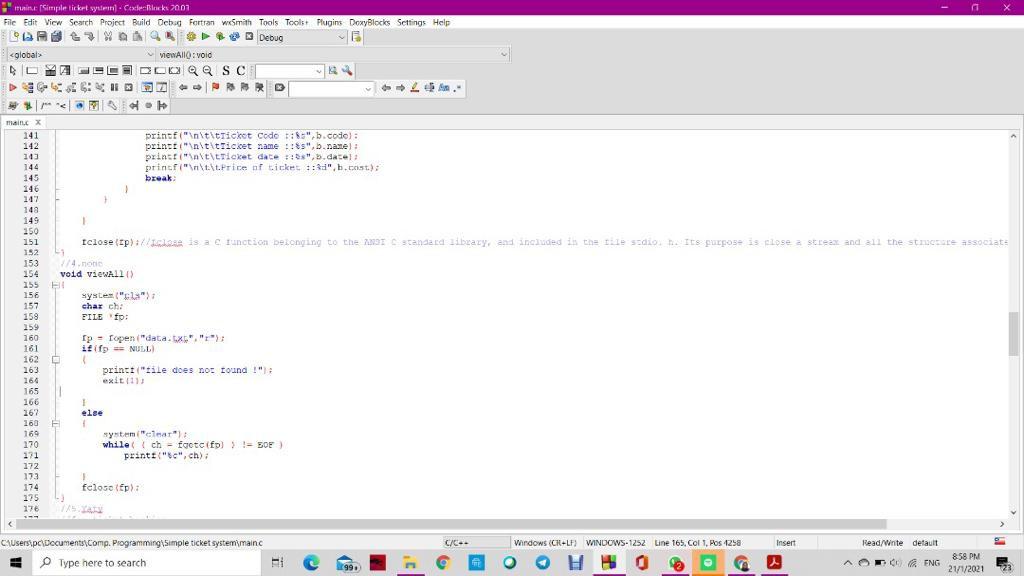Build the project with the gear icon
1024x576 pixels.
click(x=190, y=37)
